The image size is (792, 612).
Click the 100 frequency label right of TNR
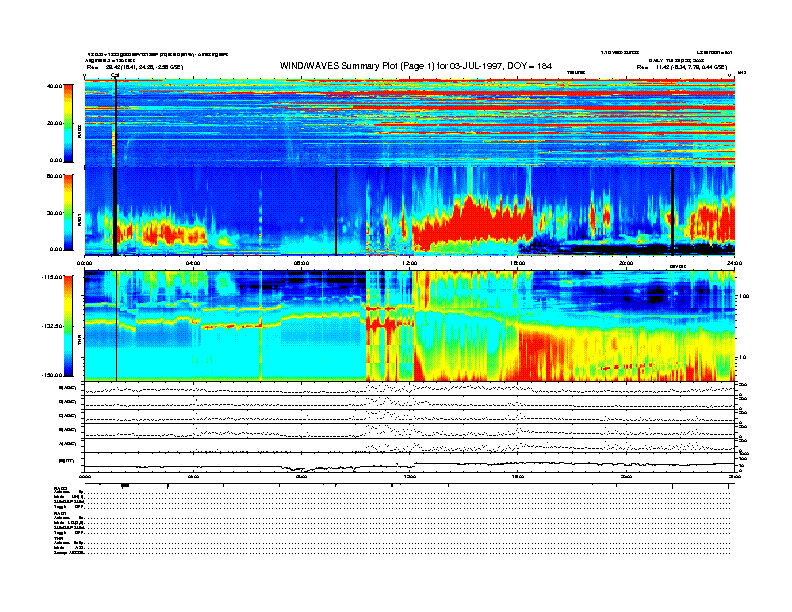tap(744, 296)
